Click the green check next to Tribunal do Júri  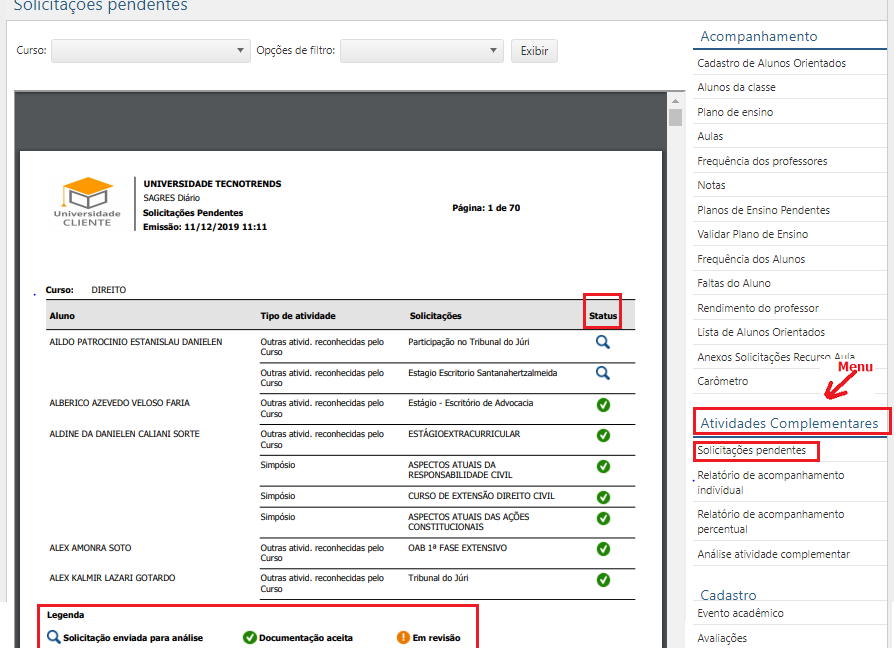pyautogui.click(x=602, y=580)
